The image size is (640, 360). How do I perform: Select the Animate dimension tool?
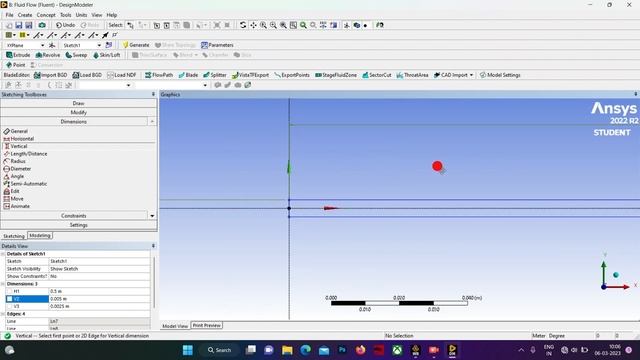17,206
